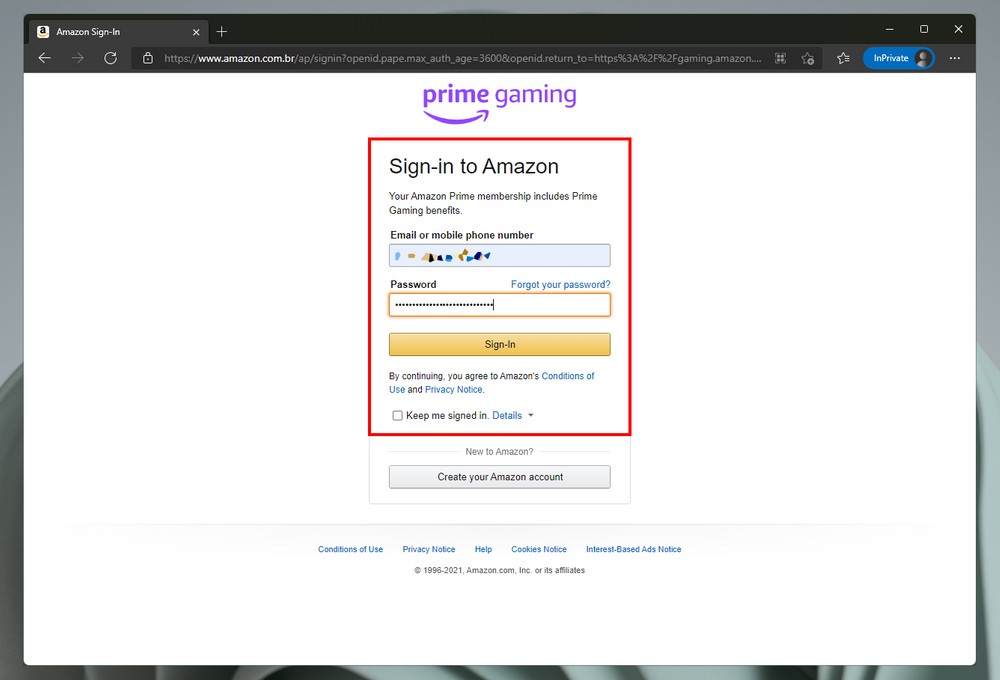Go back using the browser back arrow
Image resolution: width=1000 pixels, height=680 pixels.
(45, 58)
